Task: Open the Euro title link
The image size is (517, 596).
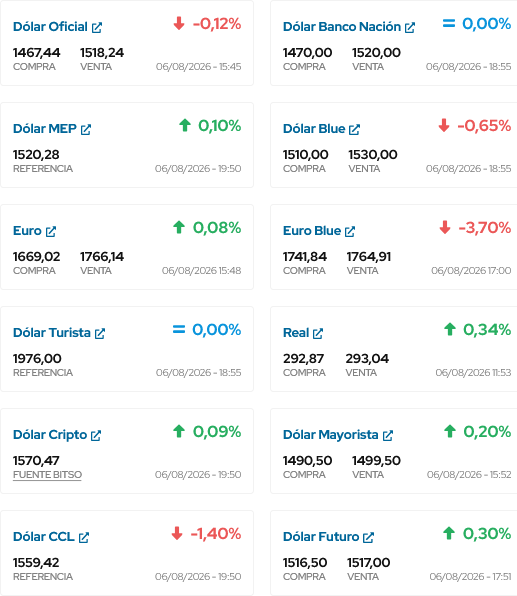Action: point(27,231)
